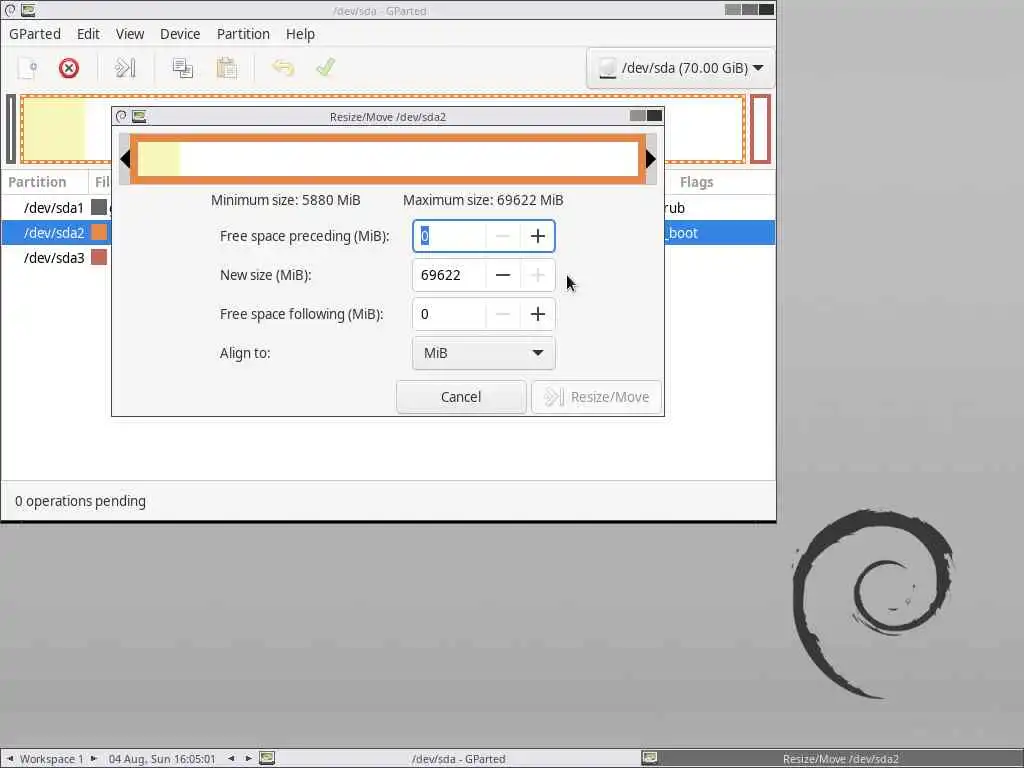The height and width of the screenshot is (768, 1024).
Task: Click the Flags column header
Action: pyautogui.click(x=696, y=182)
